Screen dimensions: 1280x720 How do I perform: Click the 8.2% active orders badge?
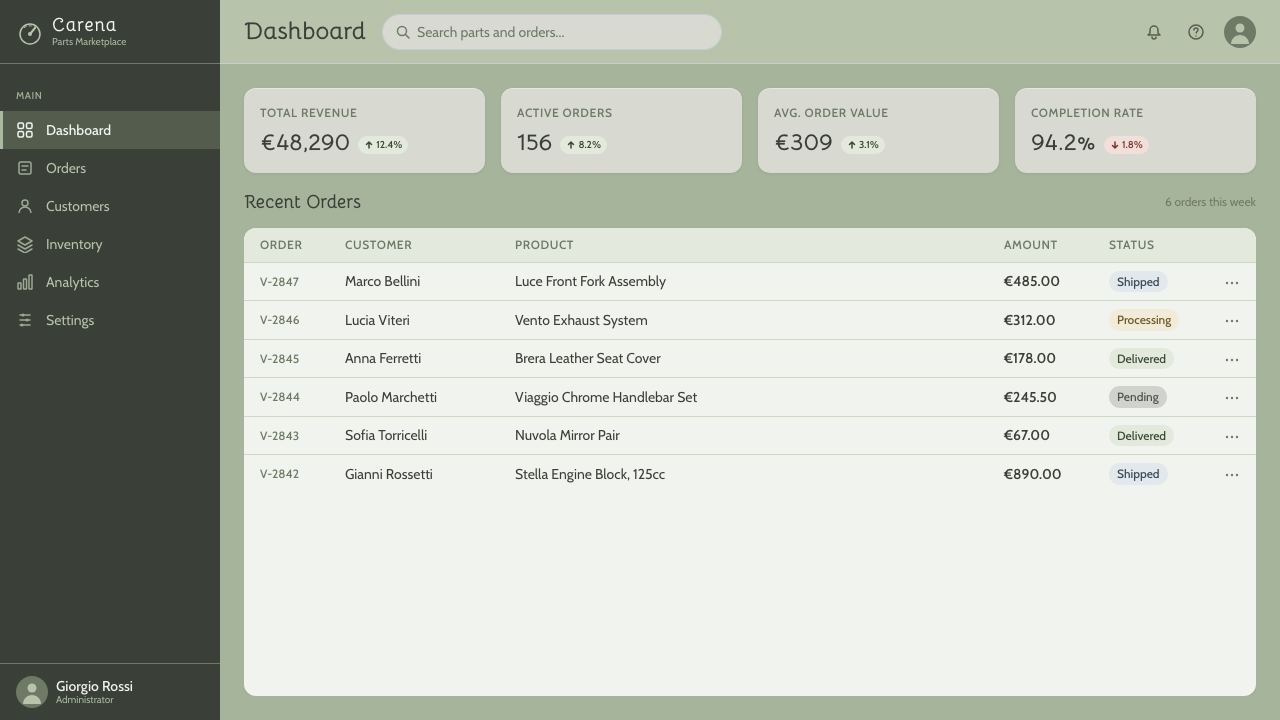(x=583, y=145)
